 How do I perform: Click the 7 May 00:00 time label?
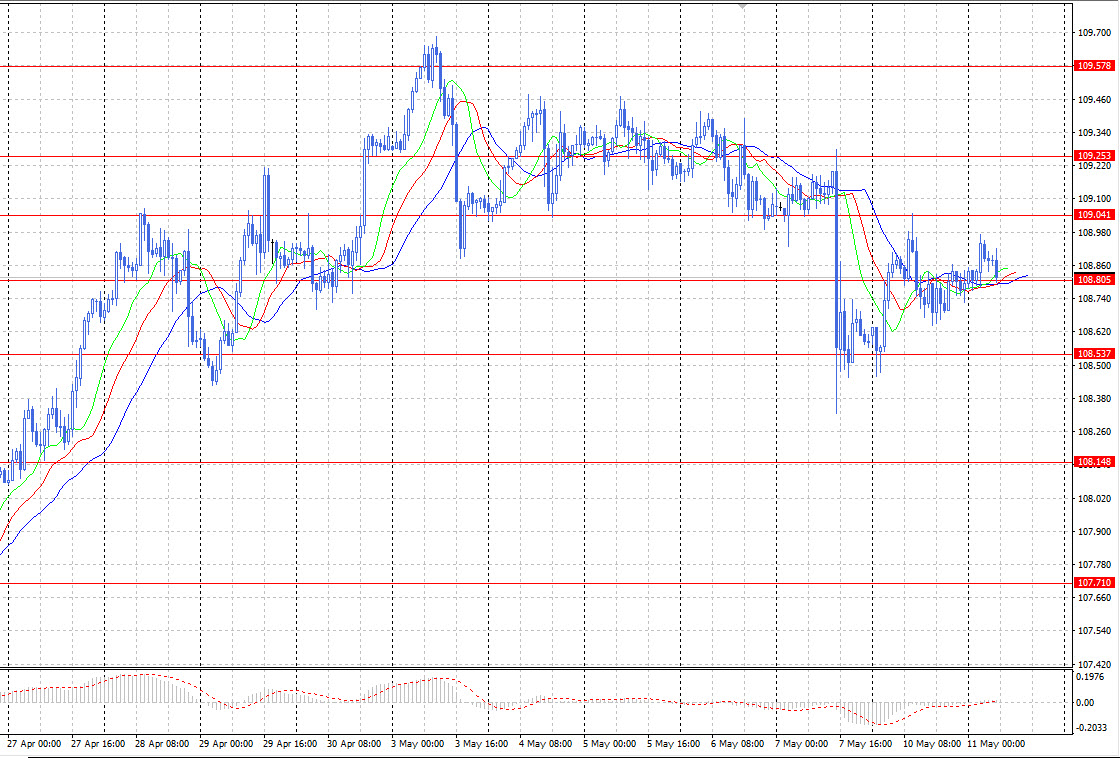click(802, 744)
